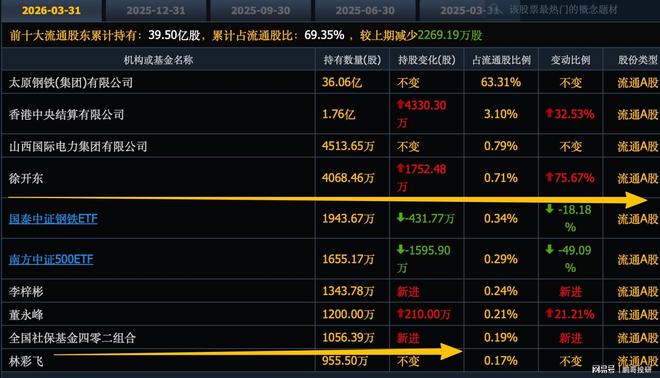Image resolution: width=660 pixels, height=378 pixels.
Task: Click the 0.17% float share ratio
Action: click(501, 361)
